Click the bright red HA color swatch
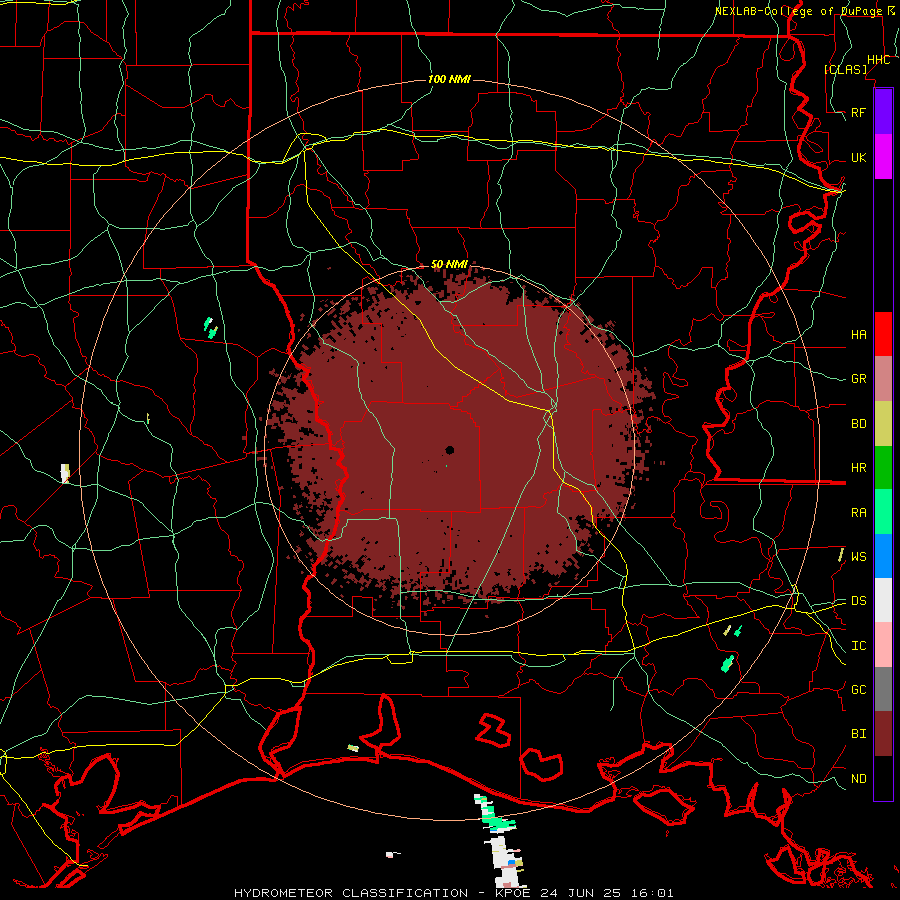This screenshot has height=900, width=900. click(883, 334)
